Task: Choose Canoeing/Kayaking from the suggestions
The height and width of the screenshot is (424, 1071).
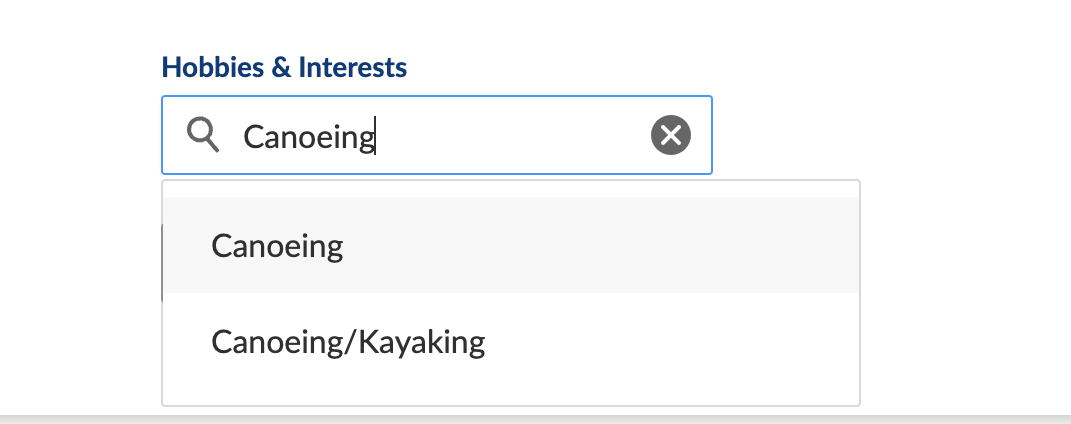Action: [x=348, y=343]
